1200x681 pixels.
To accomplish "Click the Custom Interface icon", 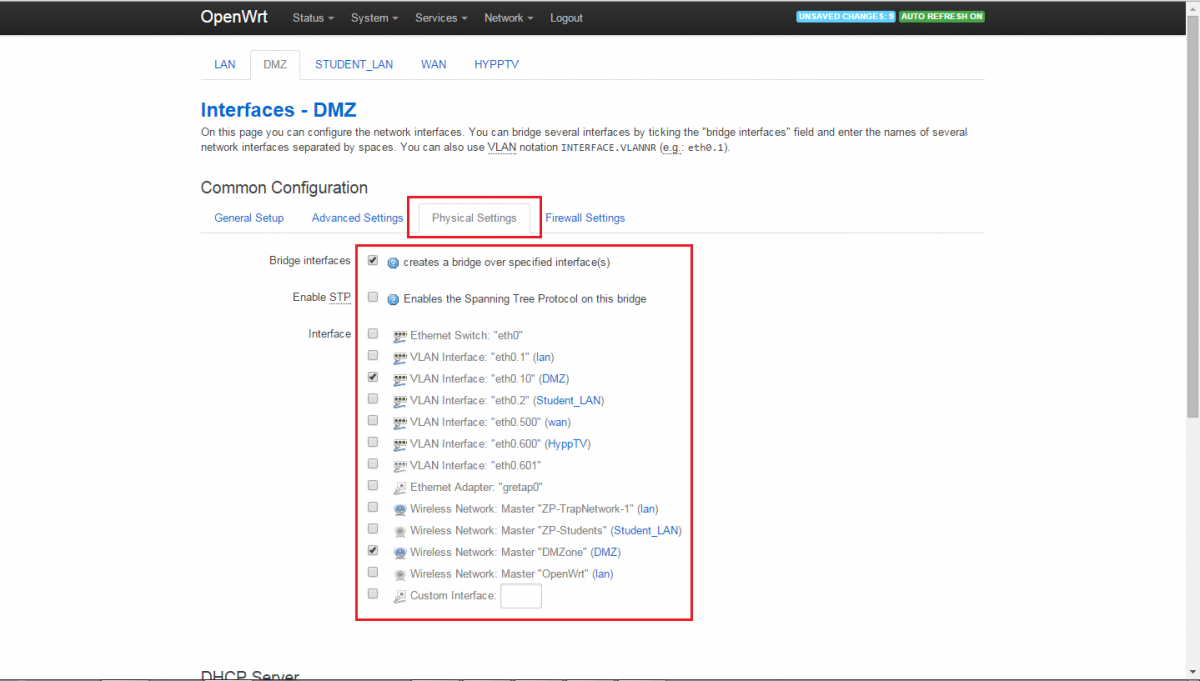I will tap(400, 596).
